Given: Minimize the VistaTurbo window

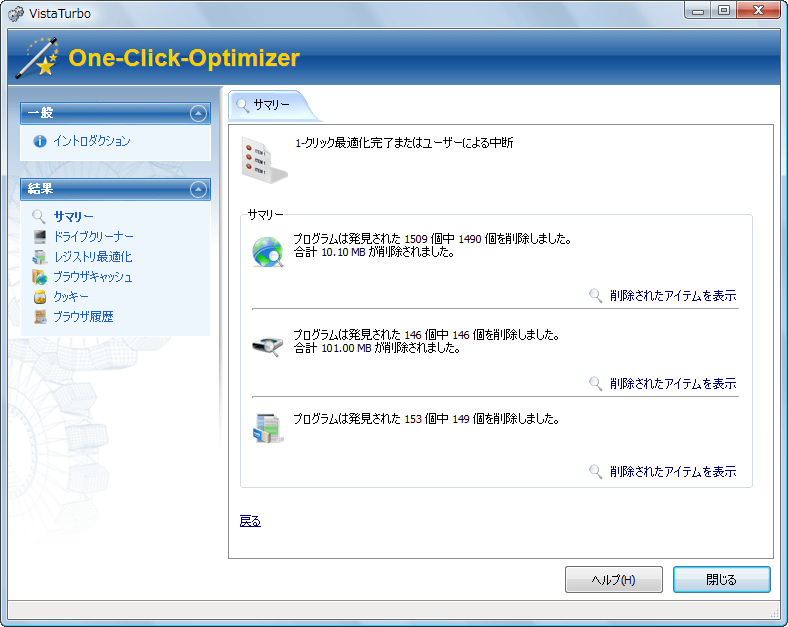Looking at the screenshot, I should click(x=698, y=11).
